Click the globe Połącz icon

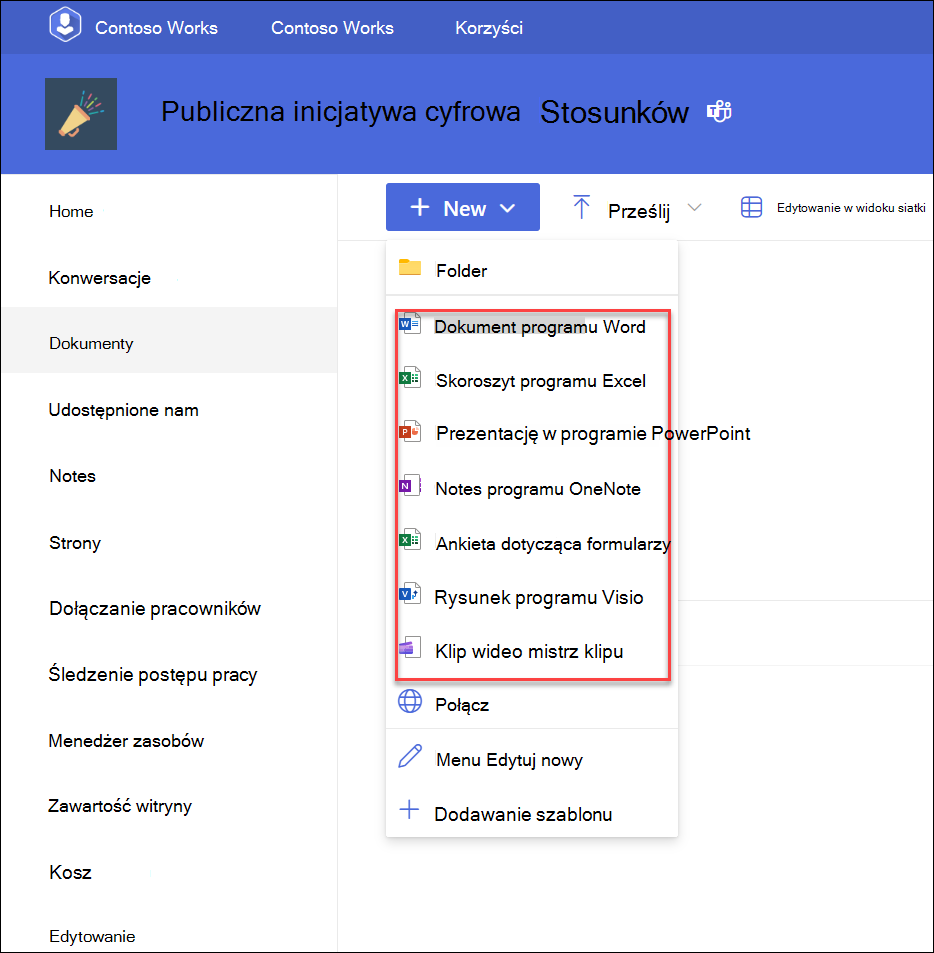[410, 701]
